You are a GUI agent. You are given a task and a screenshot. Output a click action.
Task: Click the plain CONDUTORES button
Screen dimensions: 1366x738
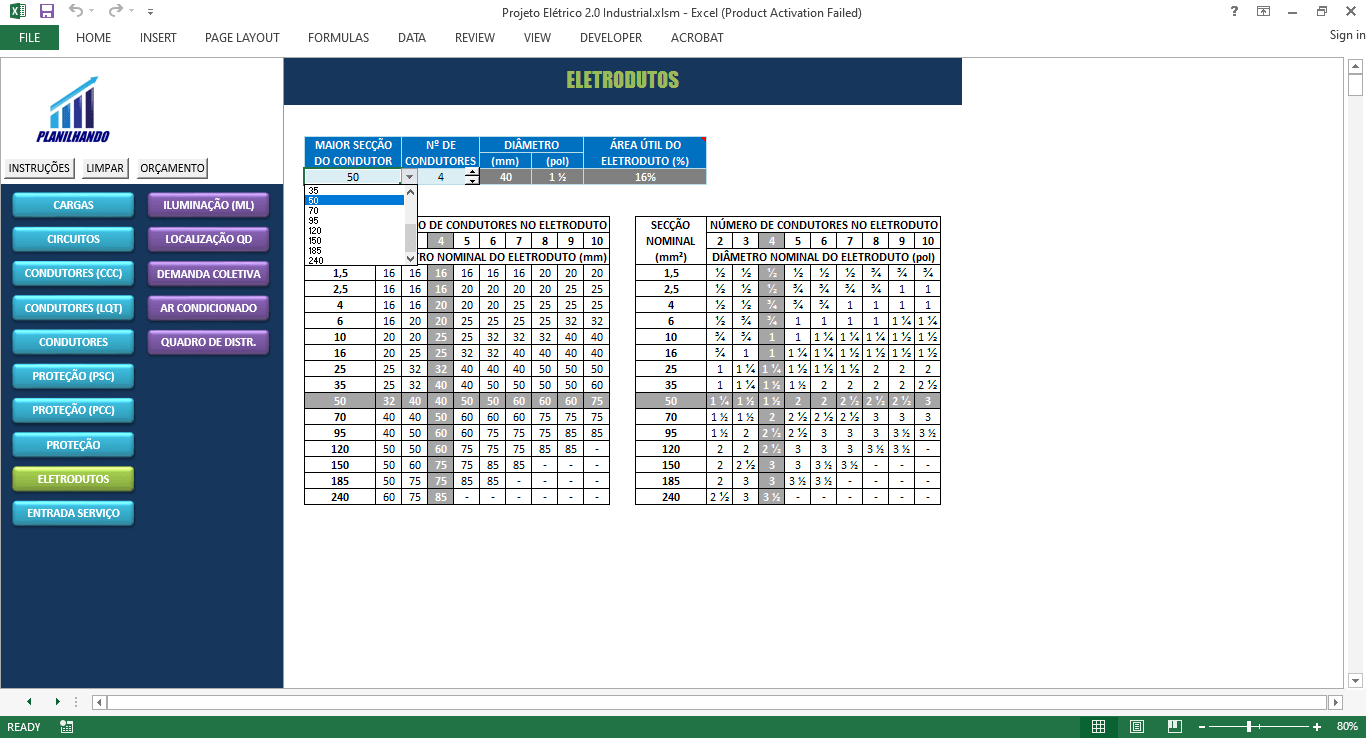73,342
